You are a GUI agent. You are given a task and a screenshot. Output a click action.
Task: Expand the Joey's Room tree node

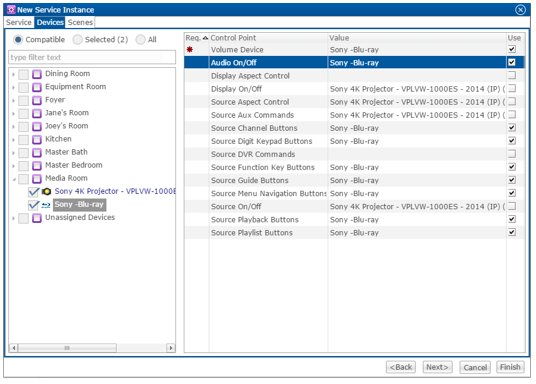(13, 127)
